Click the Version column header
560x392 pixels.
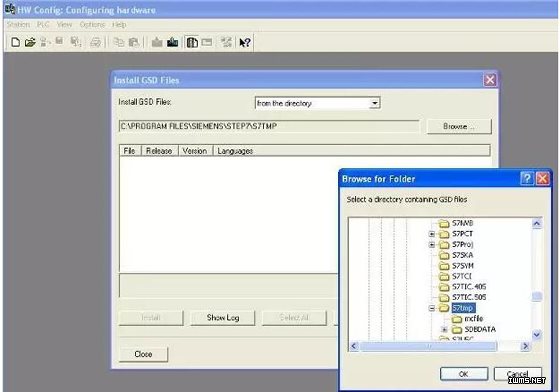click(195, 151)
